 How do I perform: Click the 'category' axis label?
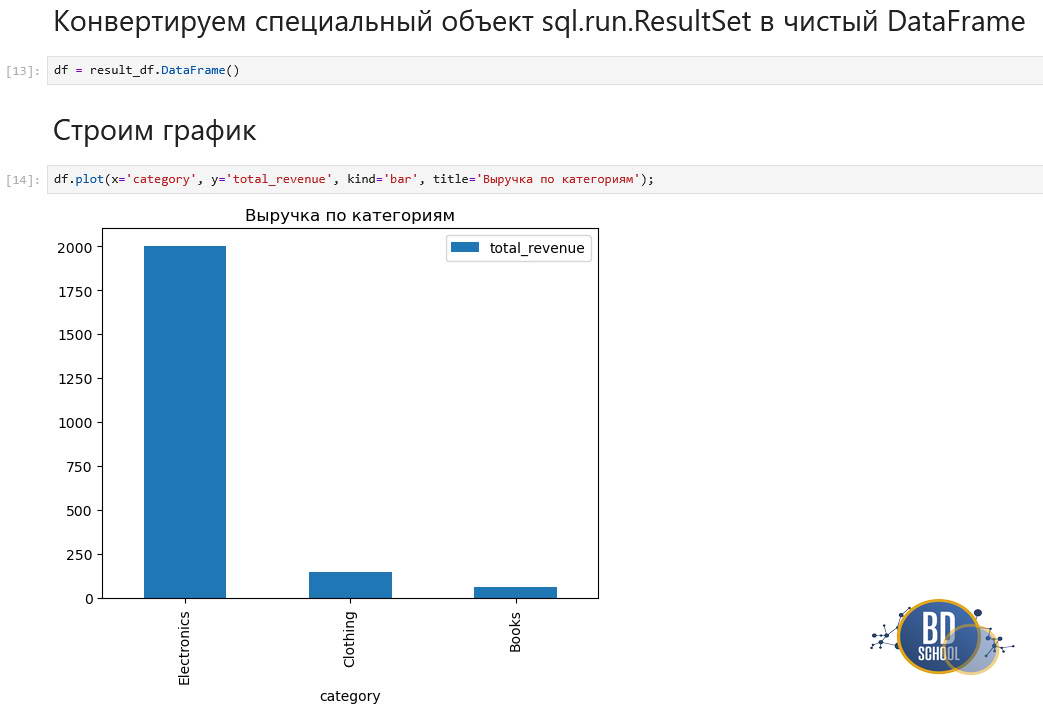point(349,695)
